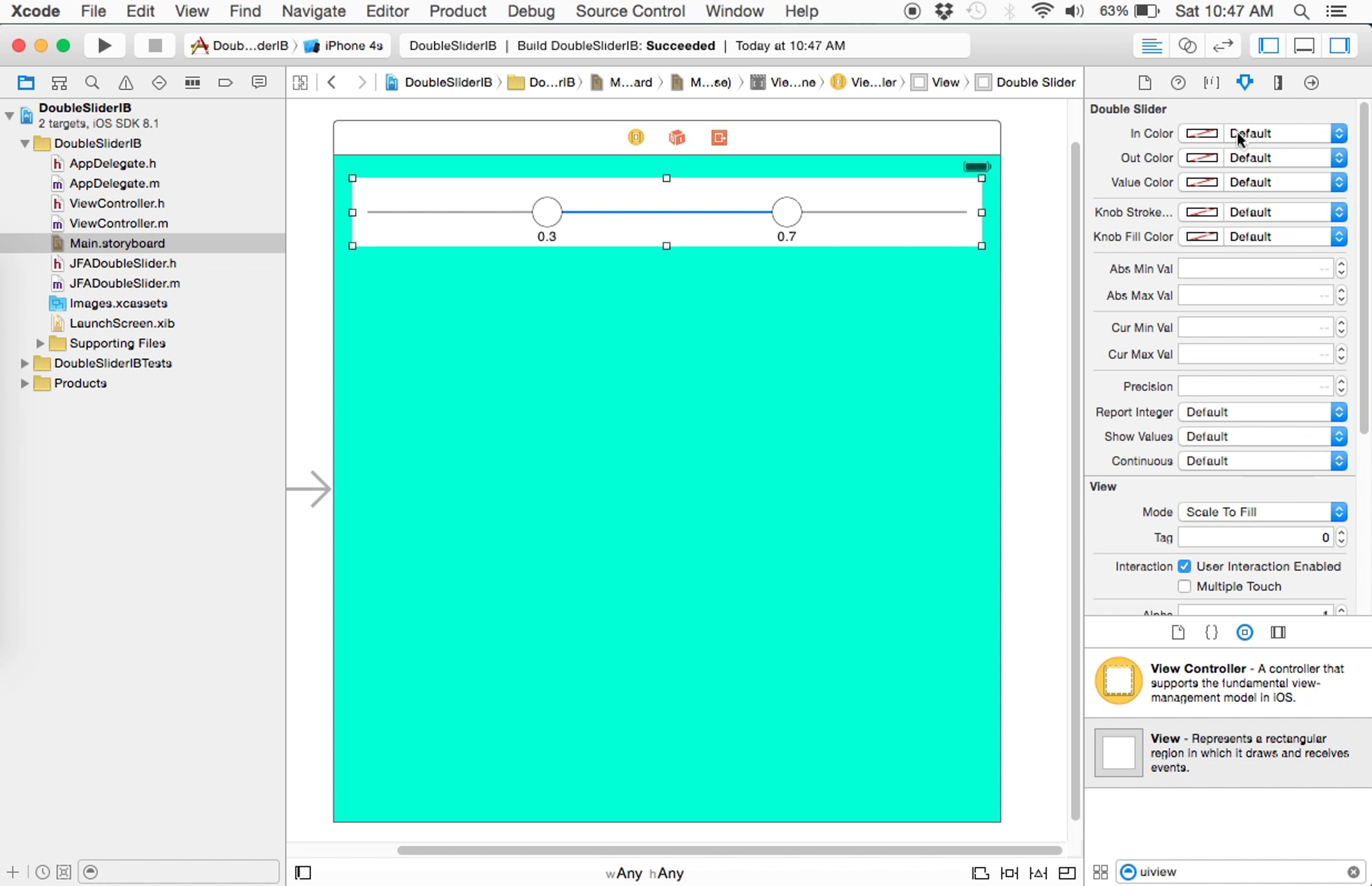Open the Debug menu
Image resolution: width=1372 pixels, height=886 pixels.
(x=531, y=11)
